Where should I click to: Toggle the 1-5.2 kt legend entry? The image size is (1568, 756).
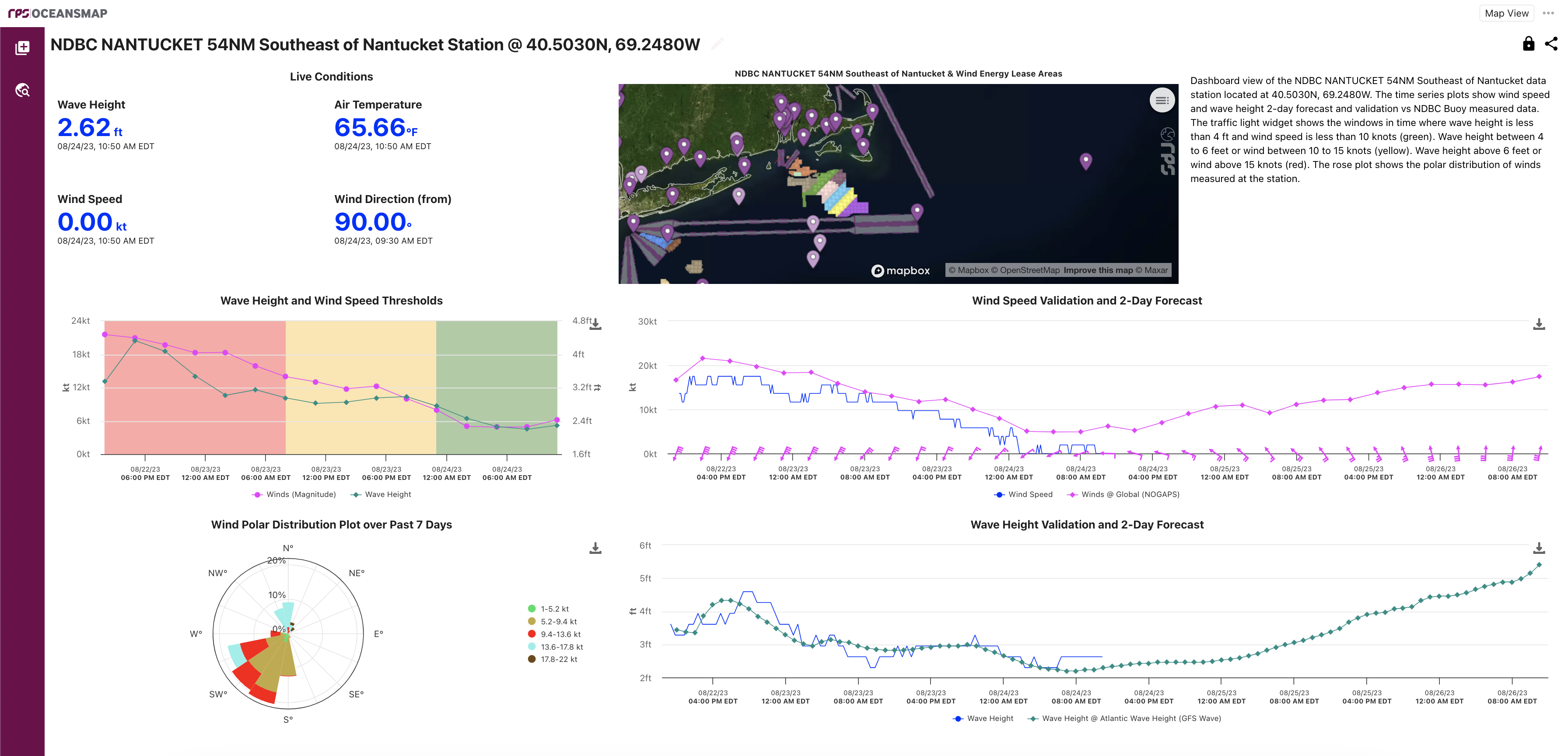pos(548,609)
